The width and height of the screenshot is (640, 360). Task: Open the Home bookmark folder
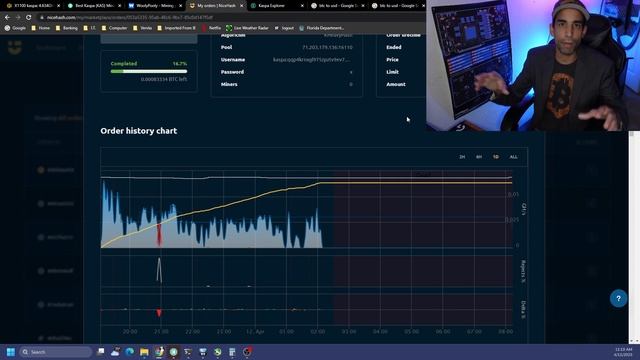tap(41, 28)
